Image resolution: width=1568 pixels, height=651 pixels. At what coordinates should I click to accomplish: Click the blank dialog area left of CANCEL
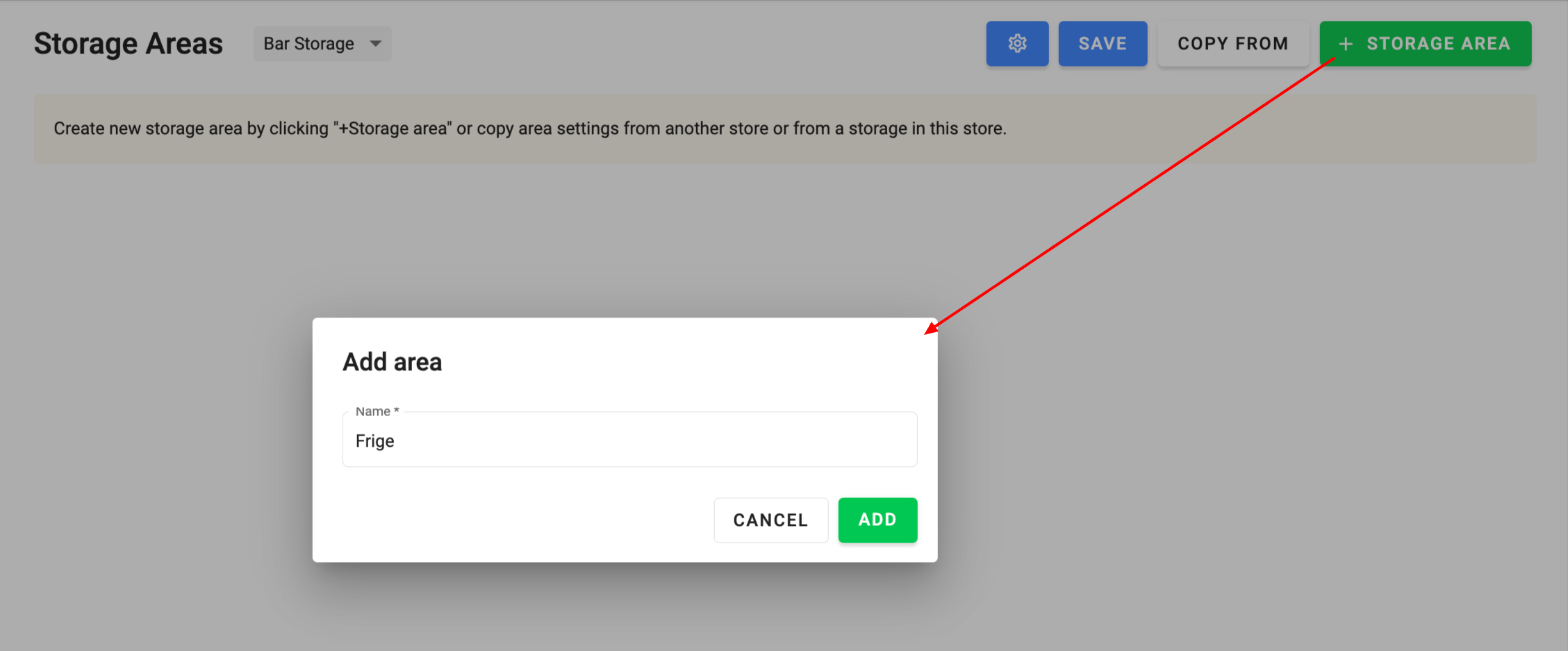521,520
